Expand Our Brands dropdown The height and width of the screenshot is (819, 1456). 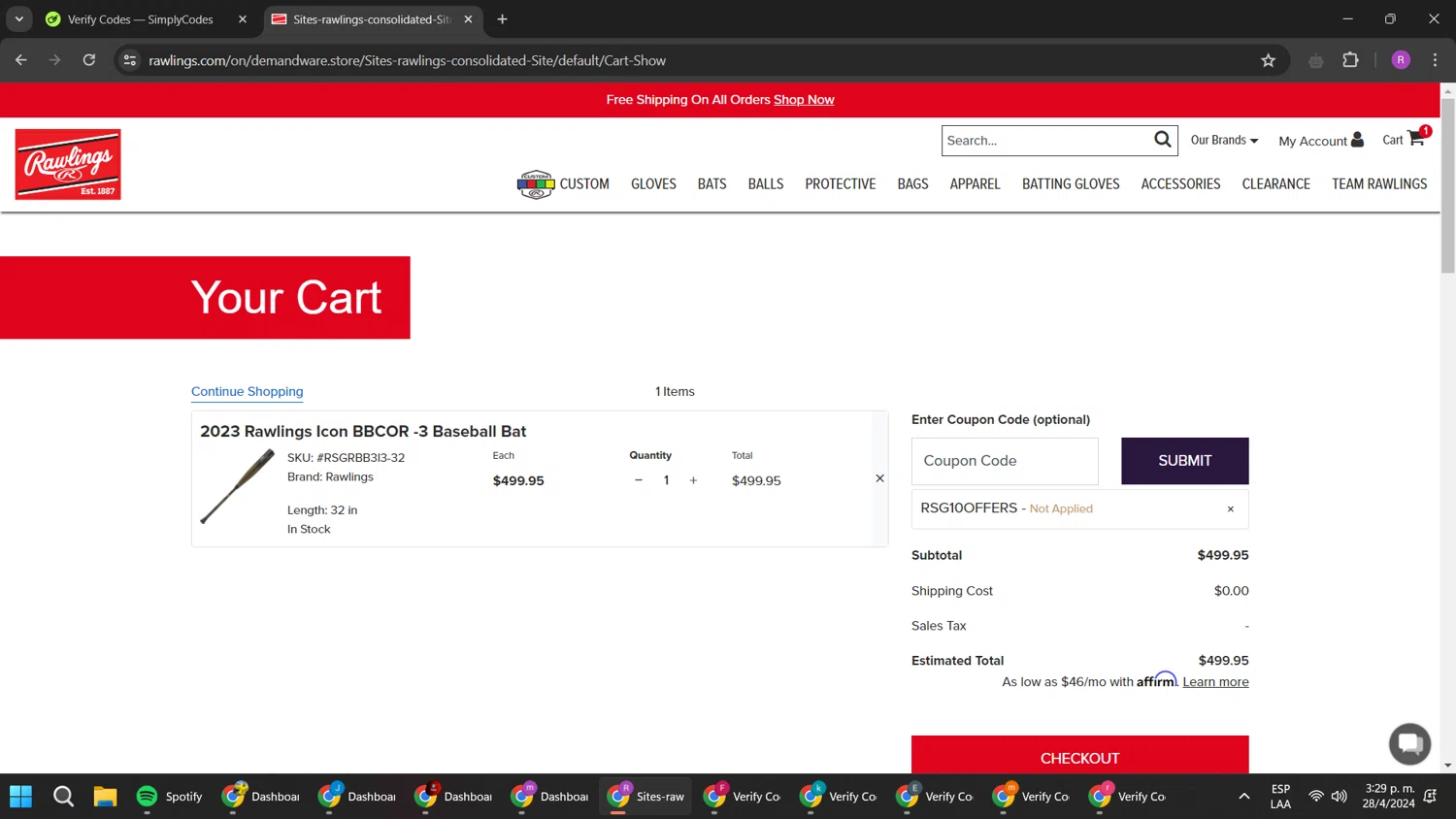(1224, 140)
